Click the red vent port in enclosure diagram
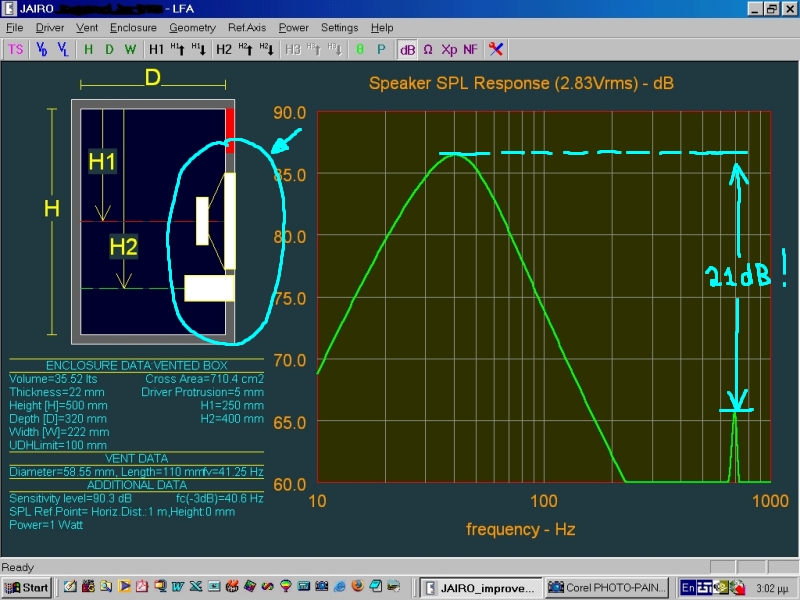The height and width of the screenshot is (600, 800). 230,130
